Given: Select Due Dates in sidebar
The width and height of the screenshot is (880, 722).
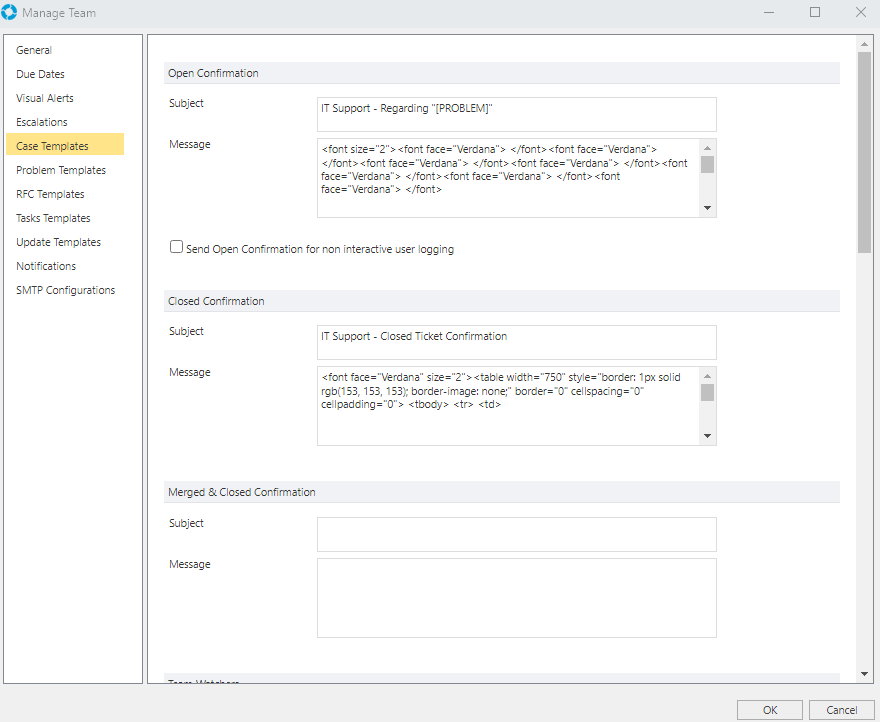Looking at the screenshot, I should pyautogui.click(x=40, y=74).
